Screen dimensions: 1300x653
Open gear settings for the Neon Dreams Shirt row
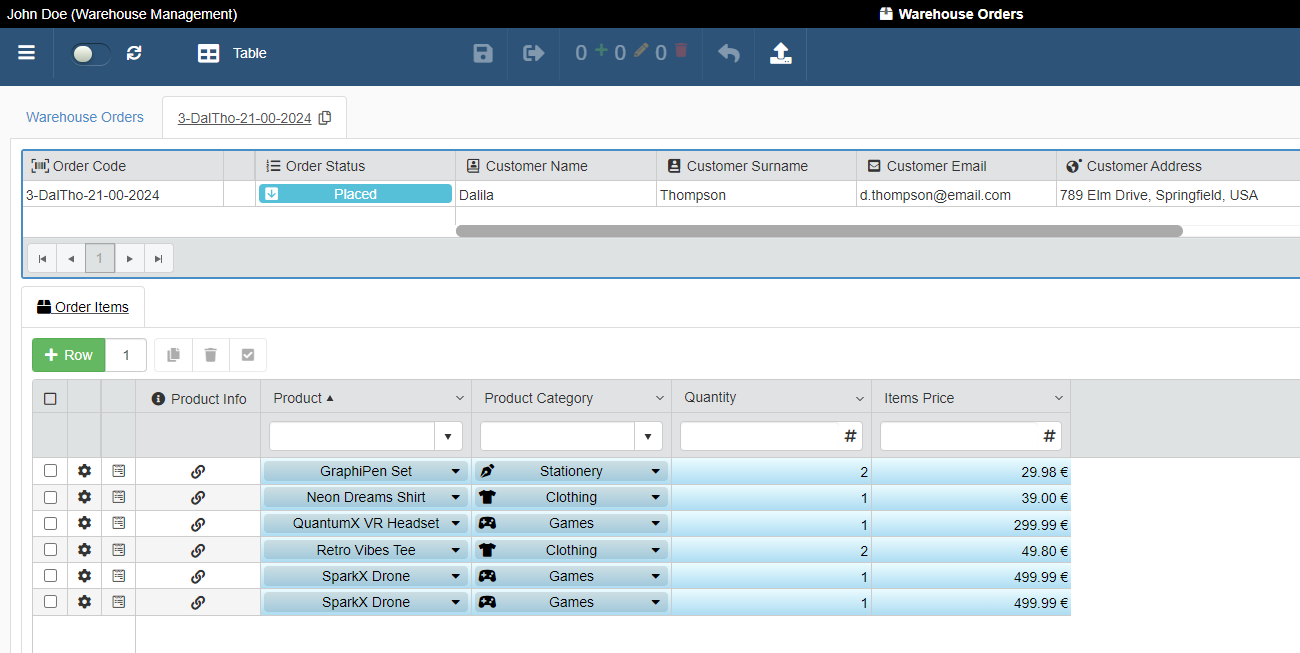[x=85, y=497]
